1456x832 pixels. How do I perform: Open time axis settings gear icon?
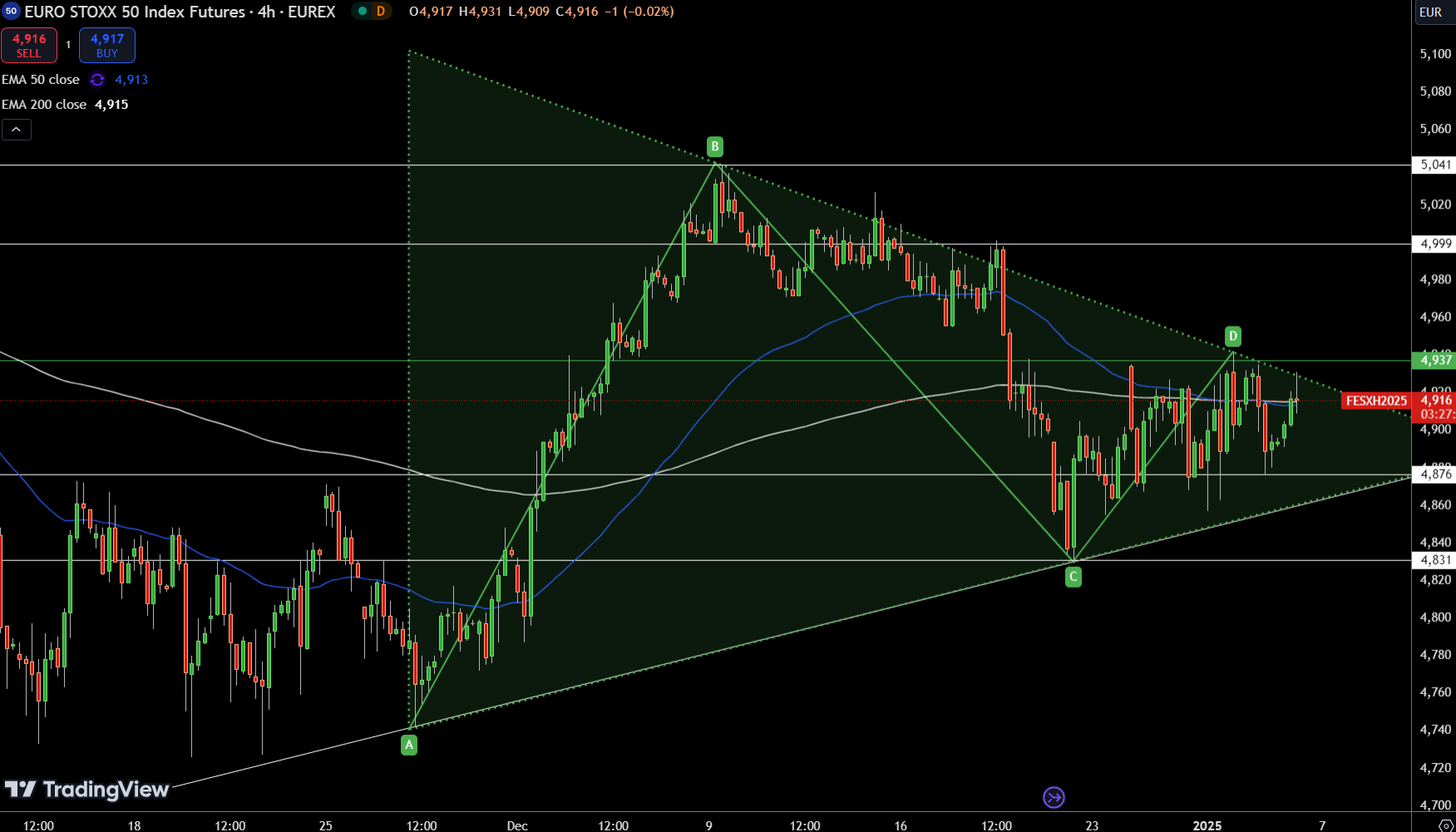(1446, 825)
